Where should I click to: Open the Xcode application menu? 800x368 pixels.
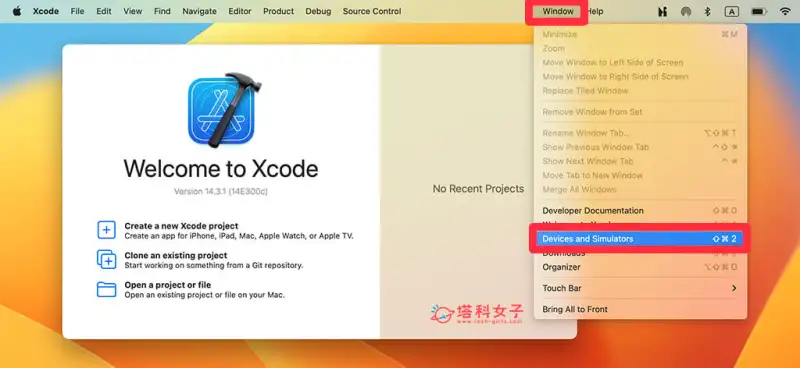(x=45, y=11)
